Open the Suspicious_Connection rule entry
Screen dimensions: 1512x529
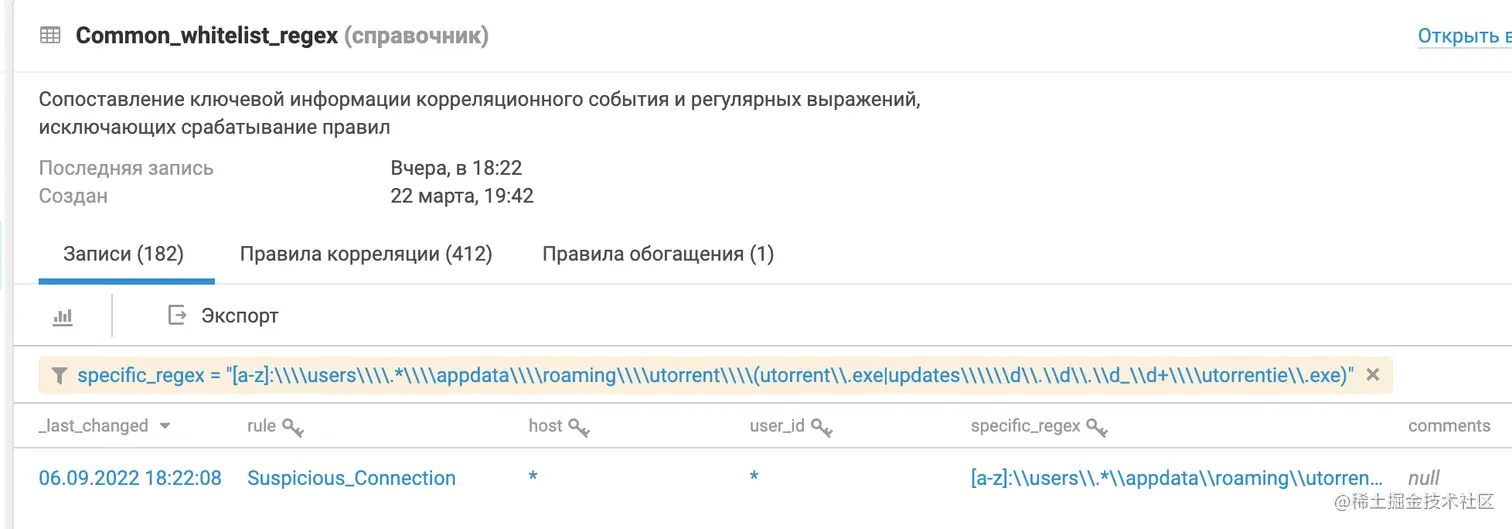[351, 478]
